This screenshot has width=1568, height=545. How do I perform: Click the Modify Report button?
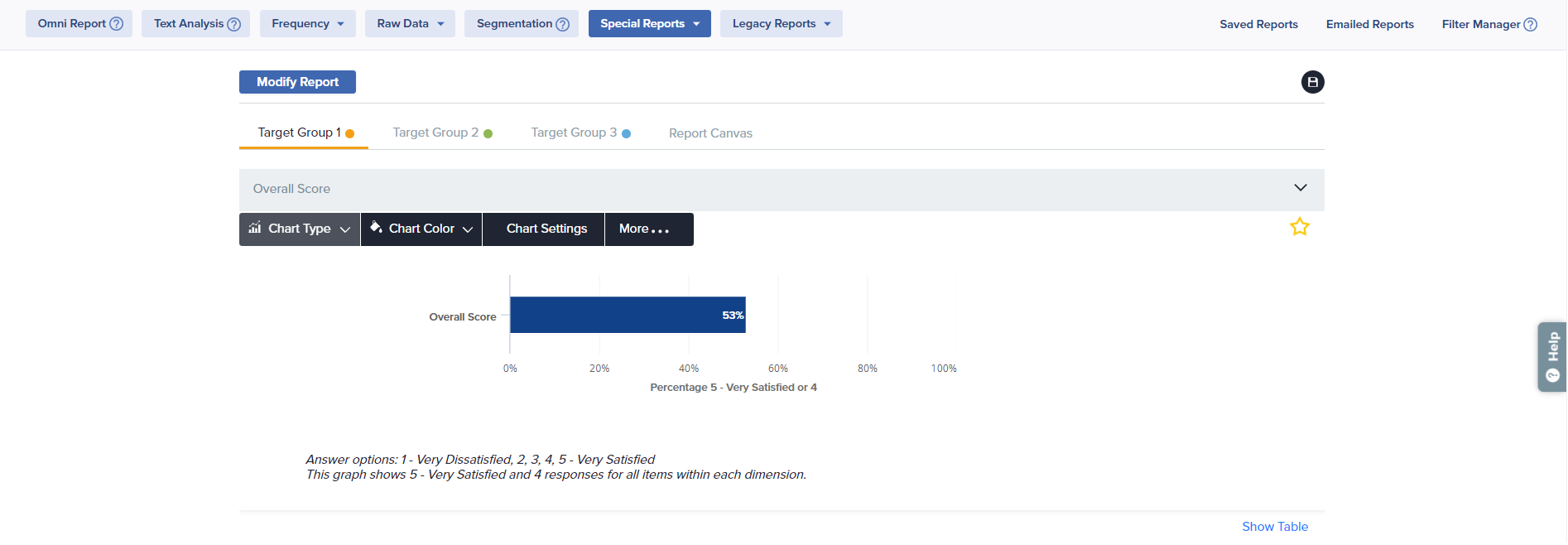click(x=297, y=82)
